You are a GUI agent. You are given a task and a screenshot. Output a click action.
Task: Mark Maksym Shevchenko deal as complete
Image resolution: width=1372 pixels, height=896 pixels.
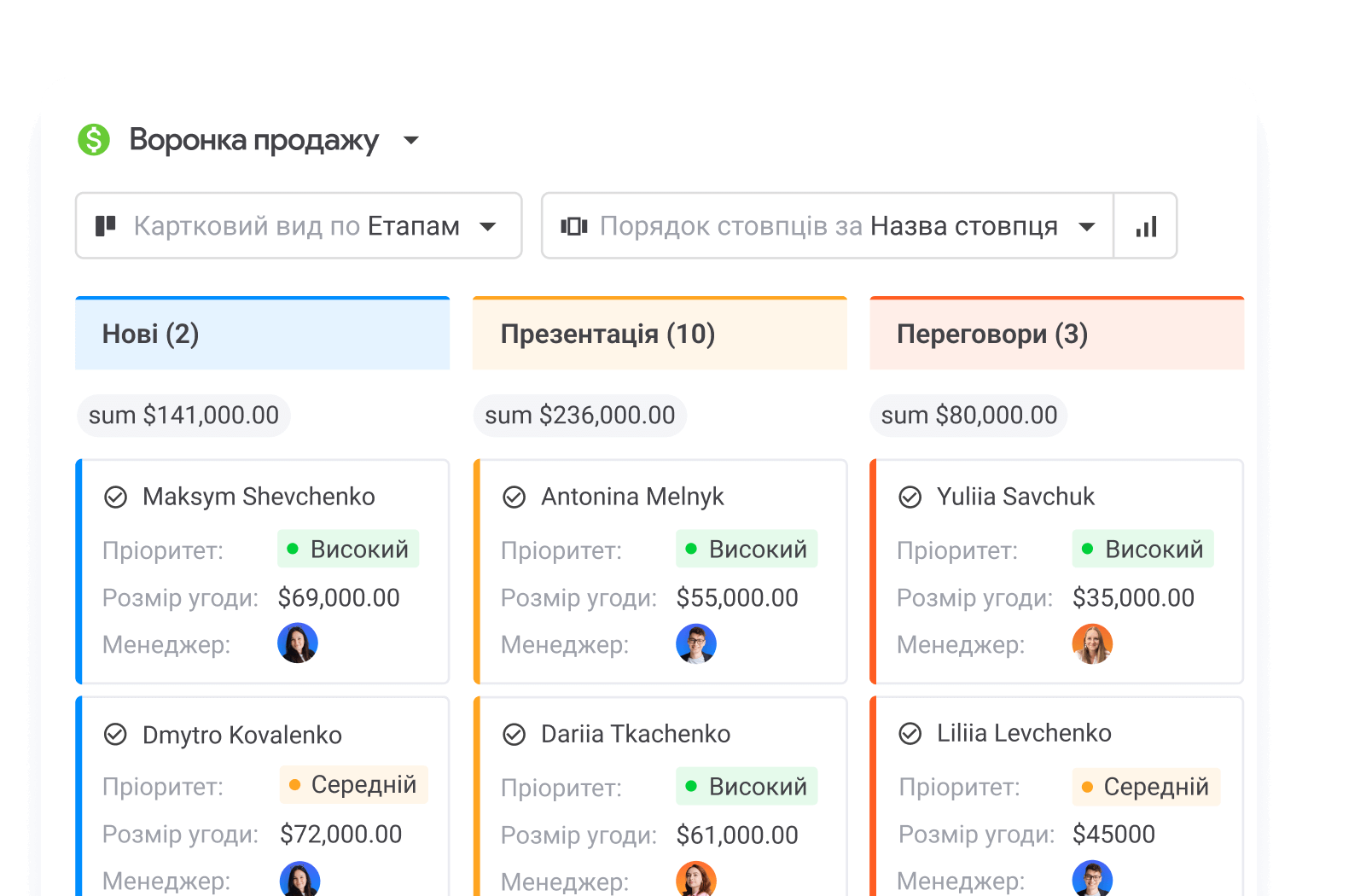pyautogui.click(x=115, y=497)
